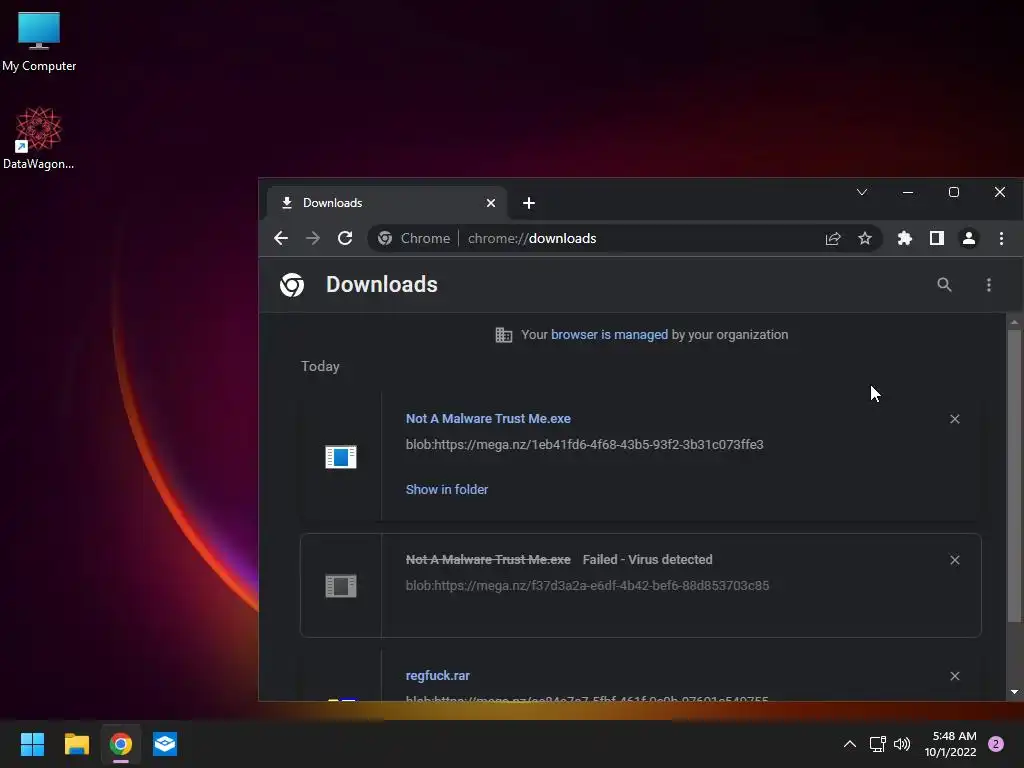Viewport: 1024px width, 768px height.
Task: Open Not A Malware Trust Me.exe link
Action: click(x=488, y=419)
